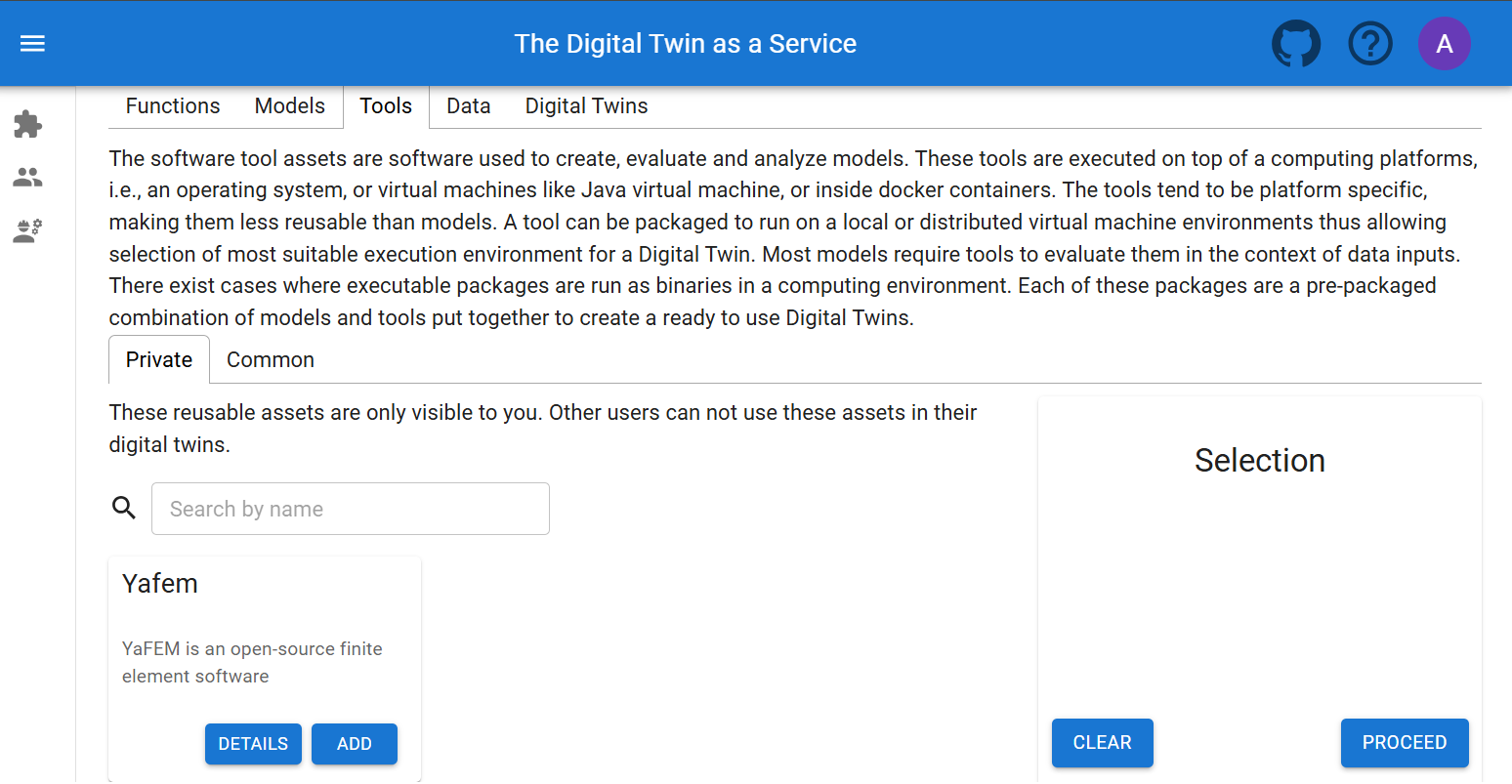Switch to the Data tab
This screenshot has width=1512, height=784.
coord(469,106)
